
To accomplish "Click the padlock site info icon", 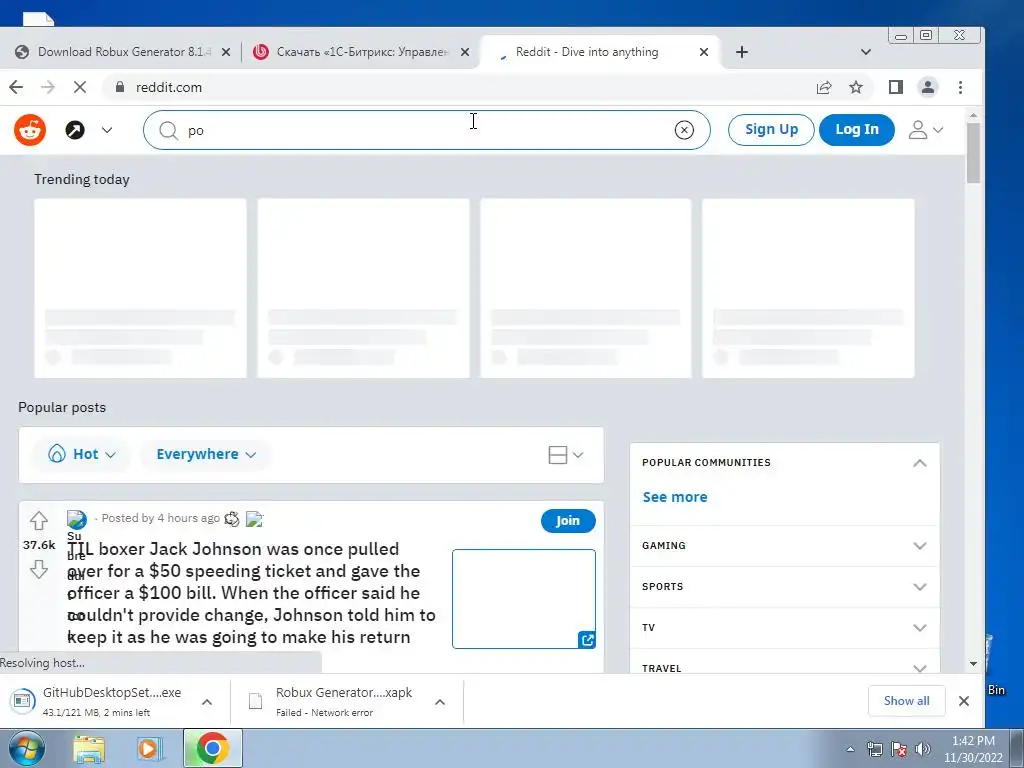I will 120,87.
